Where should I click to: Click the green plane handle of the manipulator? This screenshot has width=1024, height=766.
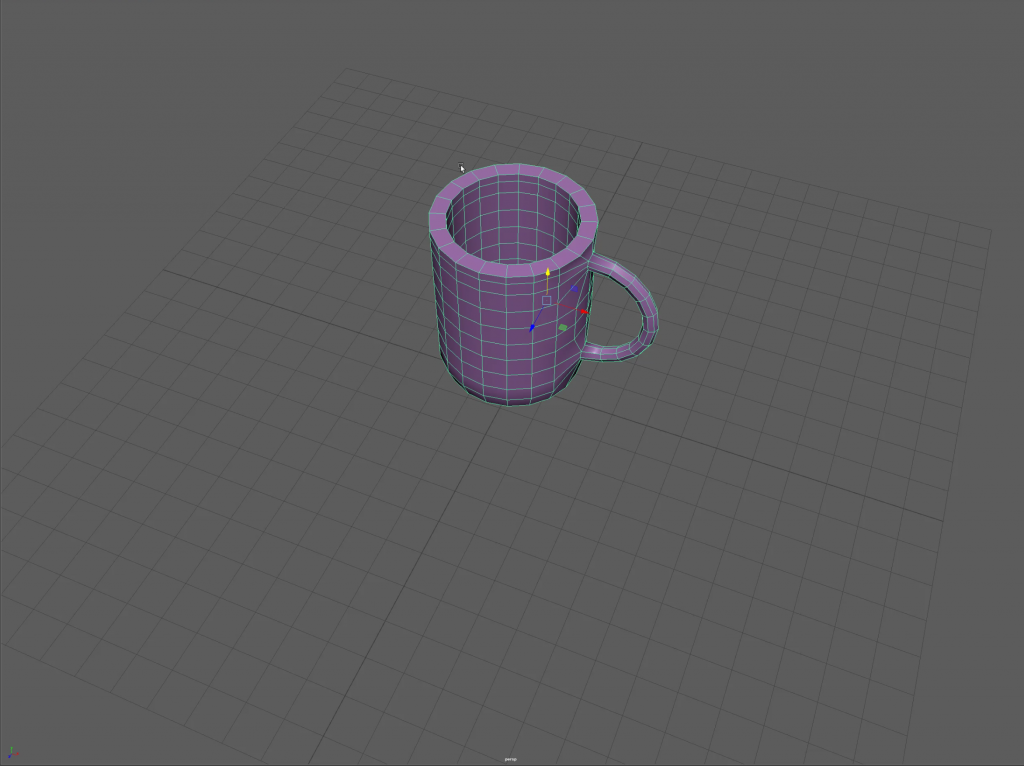click(x=563, y=327)
